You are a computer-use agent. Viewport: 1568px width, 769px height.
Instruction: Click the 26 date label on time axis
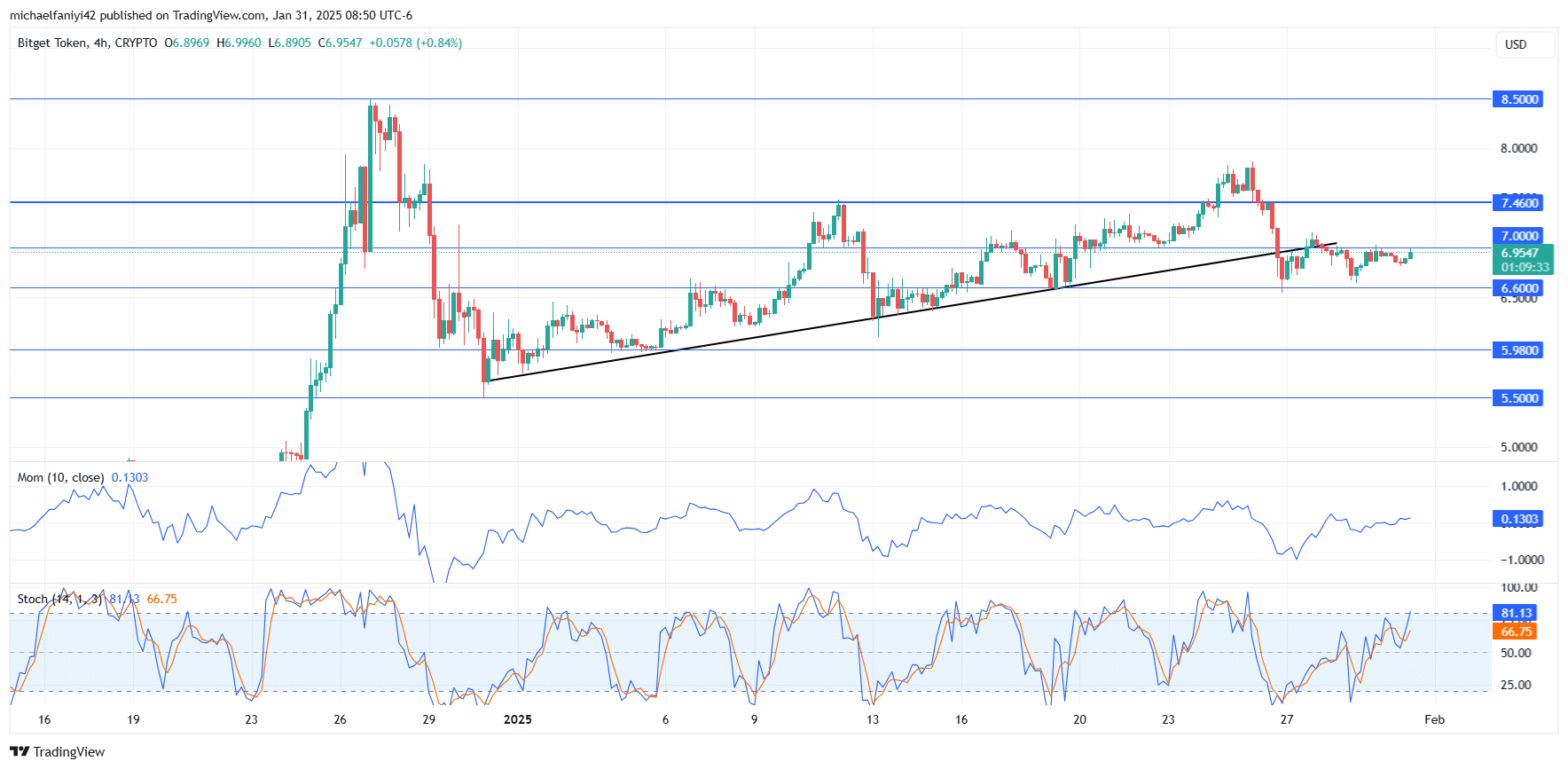[x=341, y=719]
